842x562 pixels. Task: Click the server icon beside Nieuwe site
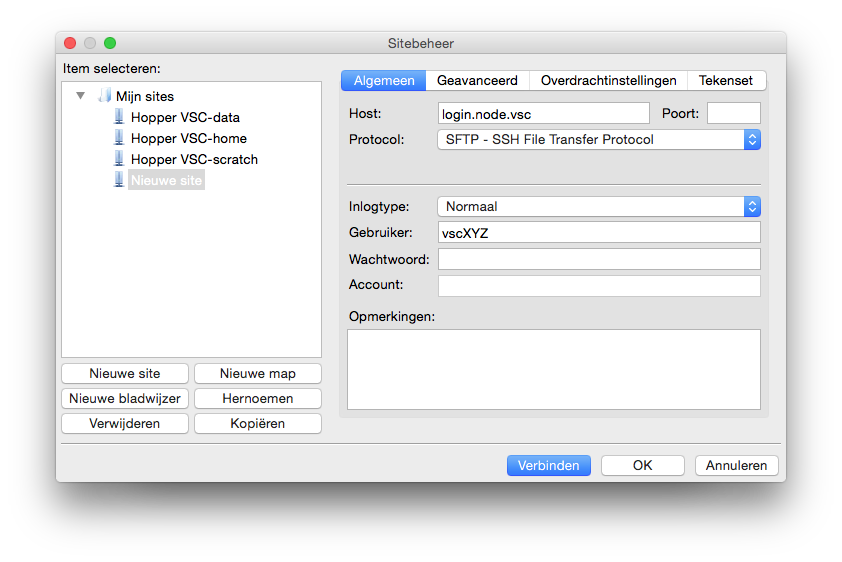coord(119,180)
